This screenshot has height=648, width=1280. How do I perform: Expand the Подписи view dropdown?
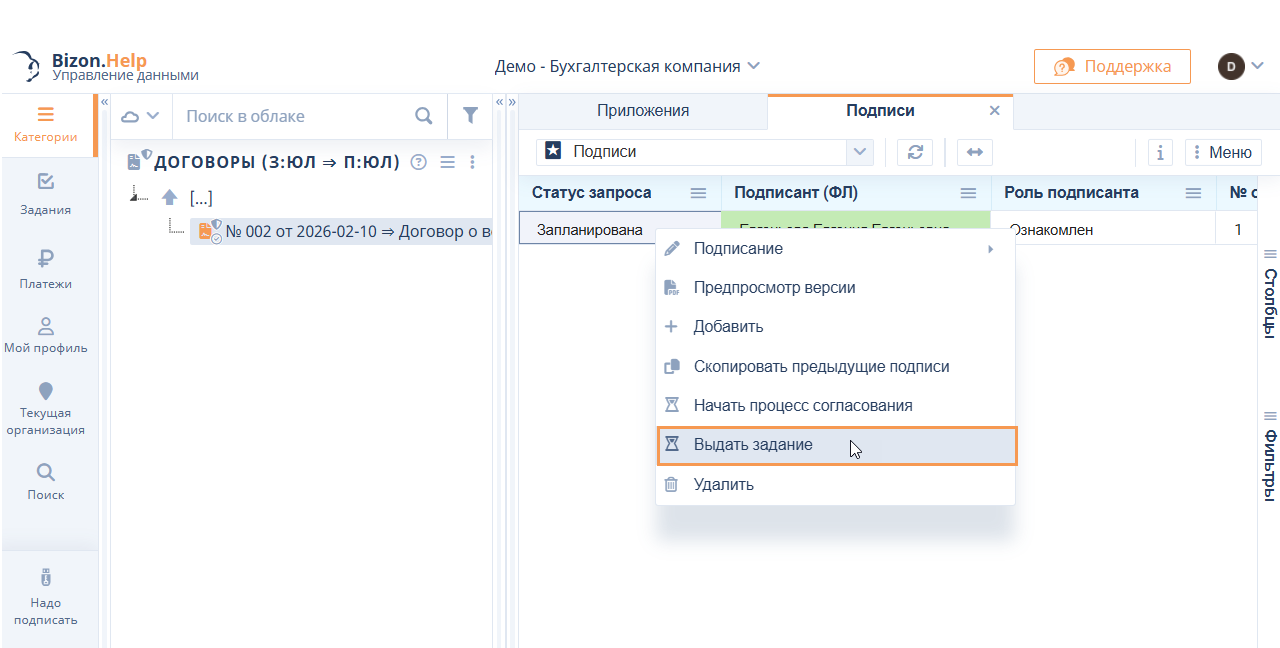point(858,152)
